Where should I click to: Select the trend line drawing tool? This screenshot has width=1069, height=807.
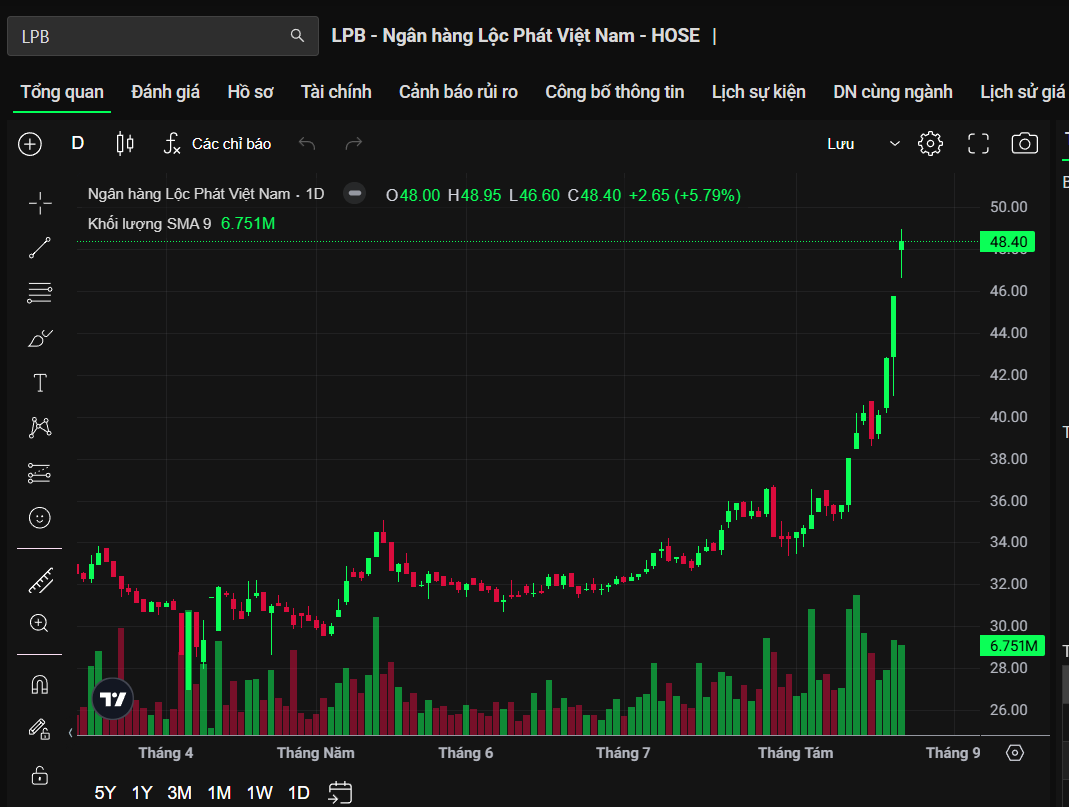click(40, 248)
